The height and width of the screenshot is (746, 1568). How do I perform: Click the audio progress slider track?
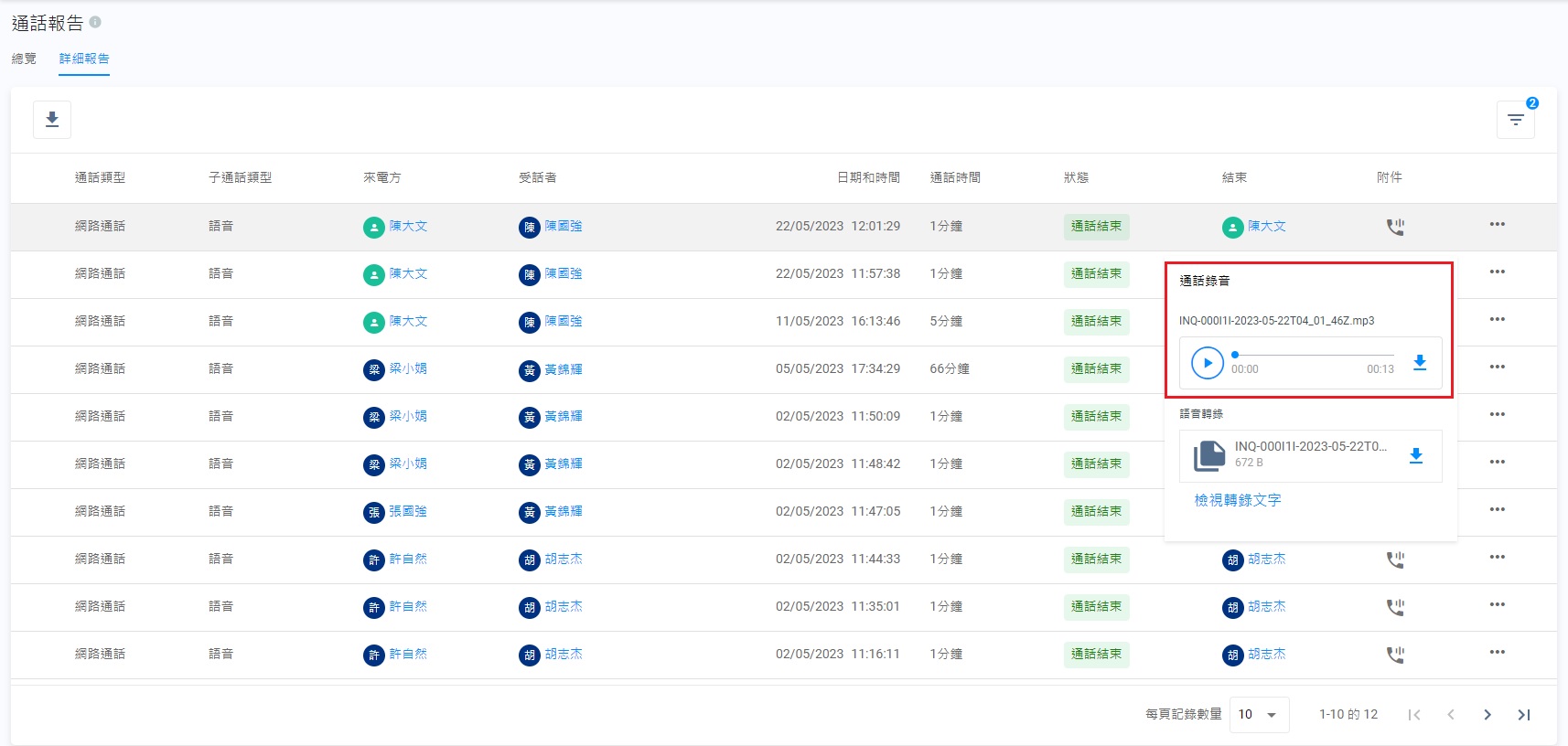click(1314, 355)
